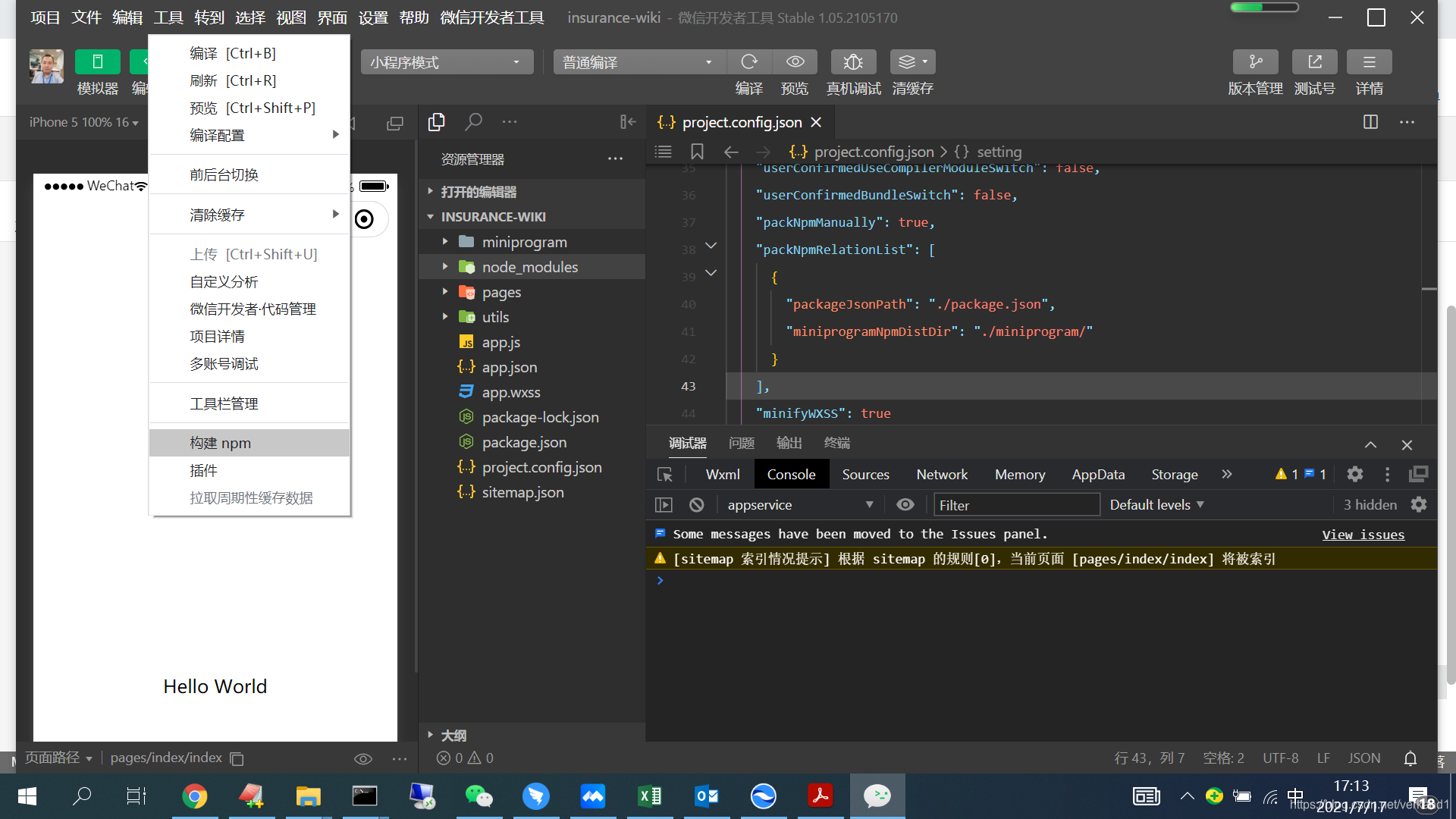Click DevTools vertical three-dot menu
The width and height of the screenshot is (1456, 819).
click(1388, 475)
